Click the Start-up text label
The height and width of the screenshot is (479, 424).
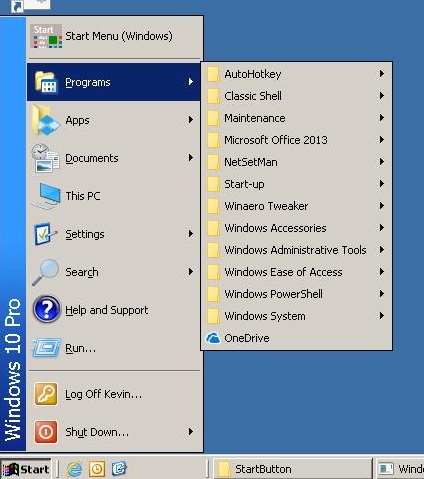coord(244,184)
